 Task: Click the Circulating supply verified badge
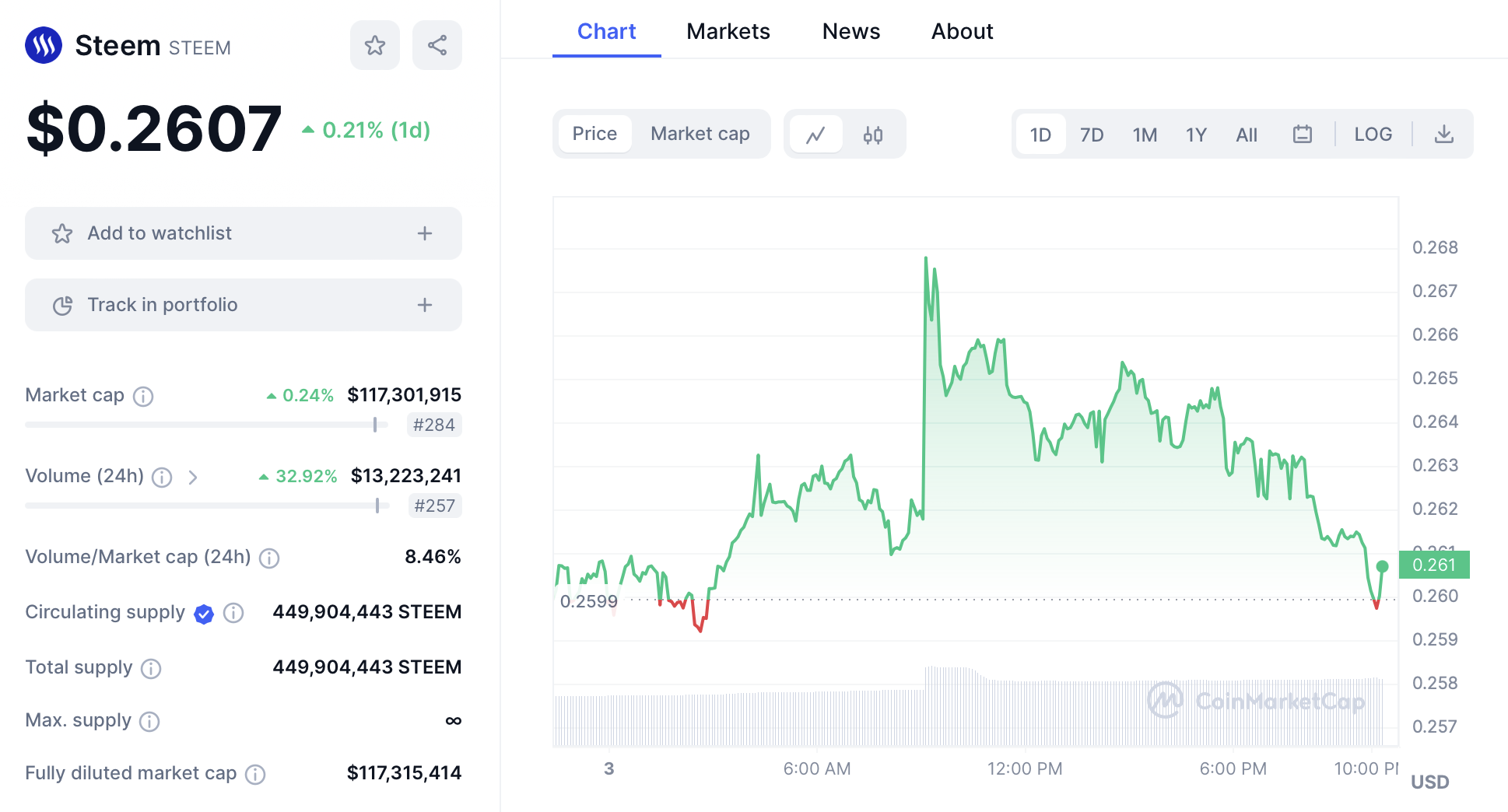[204, 614]
